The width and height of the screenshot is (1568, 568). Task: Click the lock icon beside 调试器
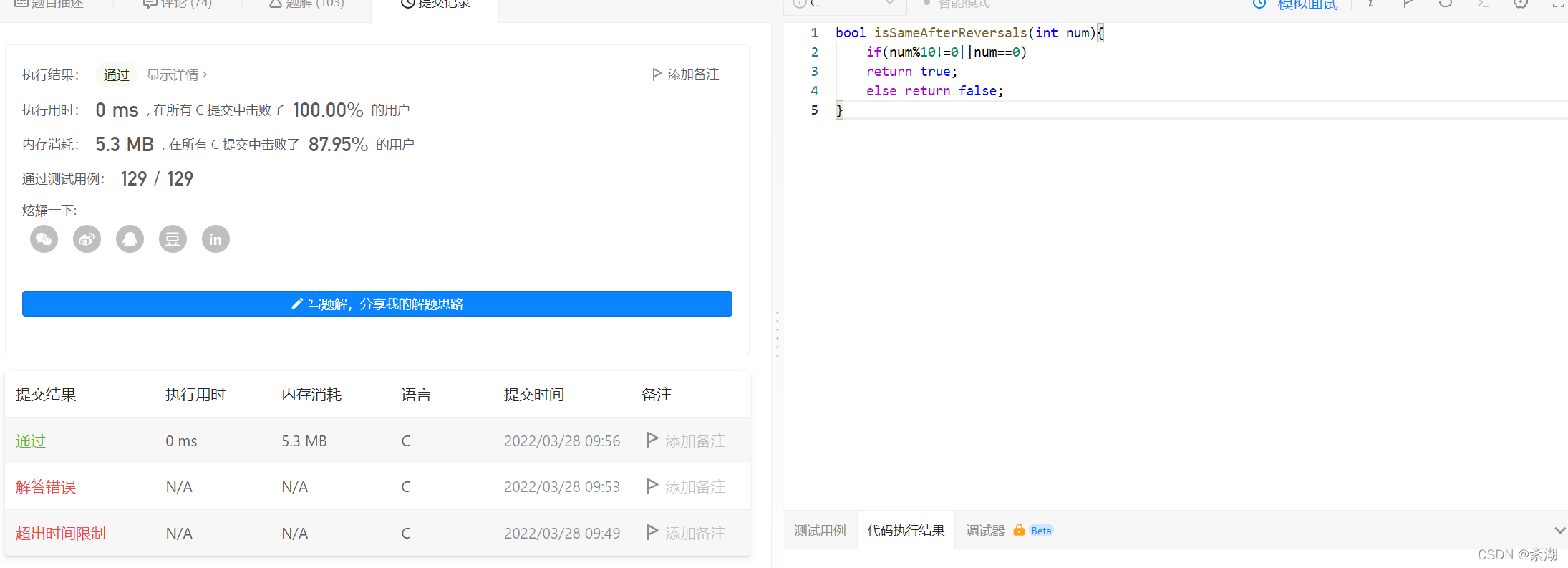pyautogui.click(x=1018, y=530)
